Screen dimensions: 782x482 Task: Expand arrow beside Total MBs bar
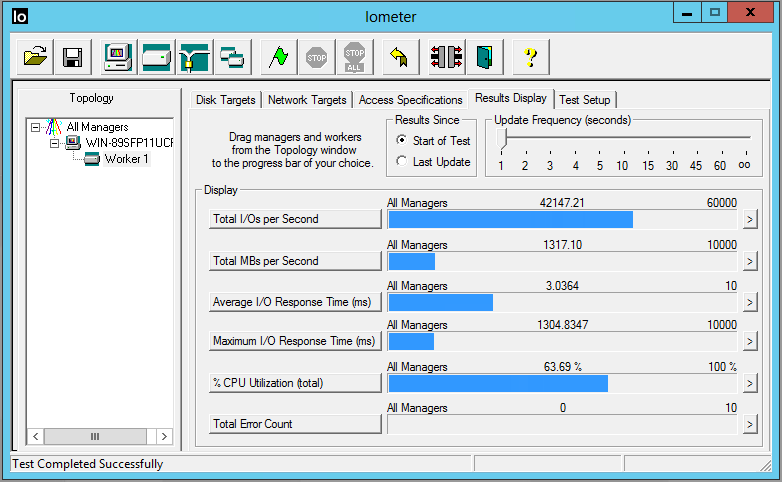[x=750, y=261]
